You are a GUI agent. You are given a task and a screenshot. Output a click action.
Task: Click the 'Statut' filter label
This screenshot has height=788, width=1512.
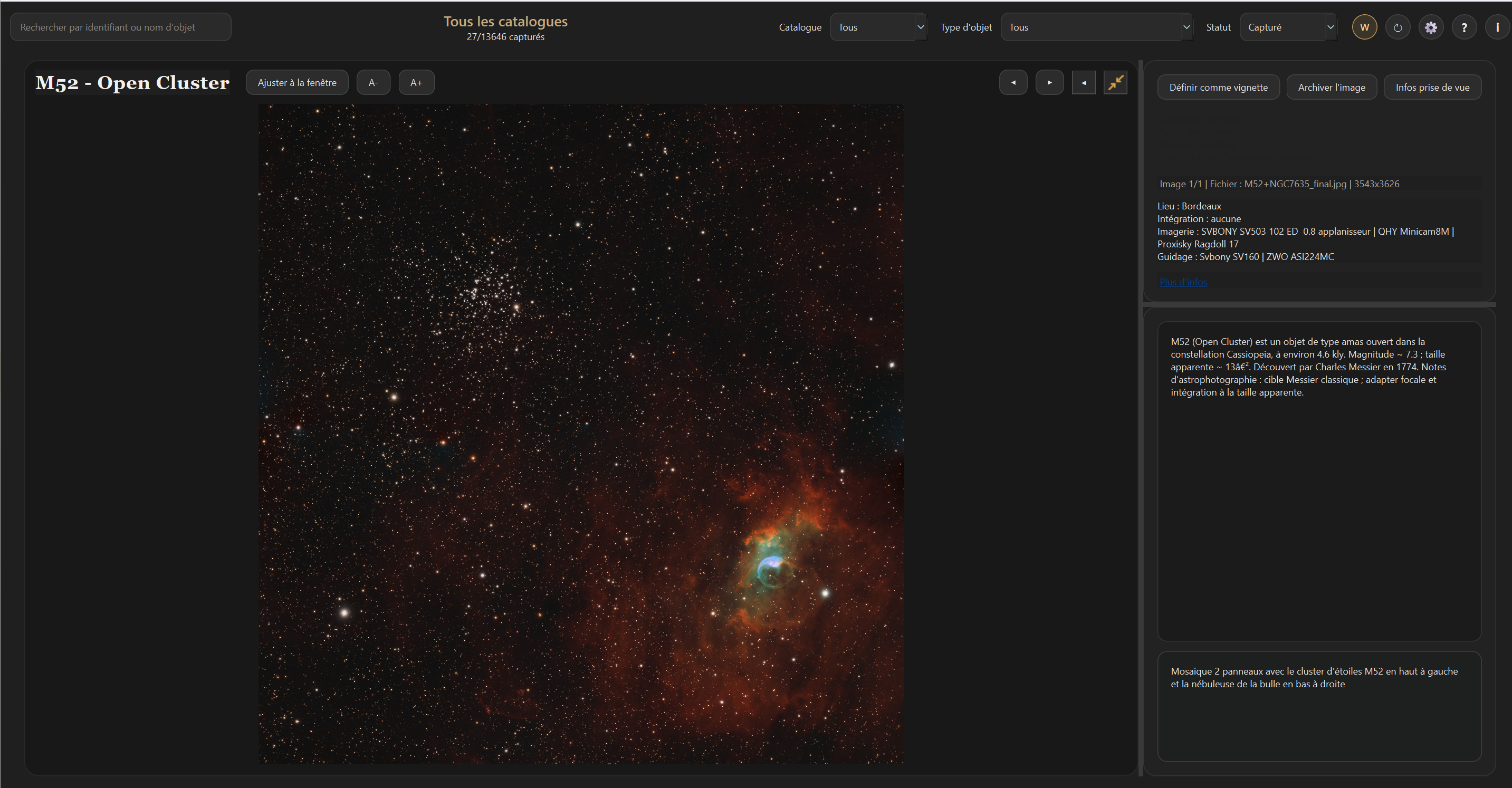click(1219, 27)
